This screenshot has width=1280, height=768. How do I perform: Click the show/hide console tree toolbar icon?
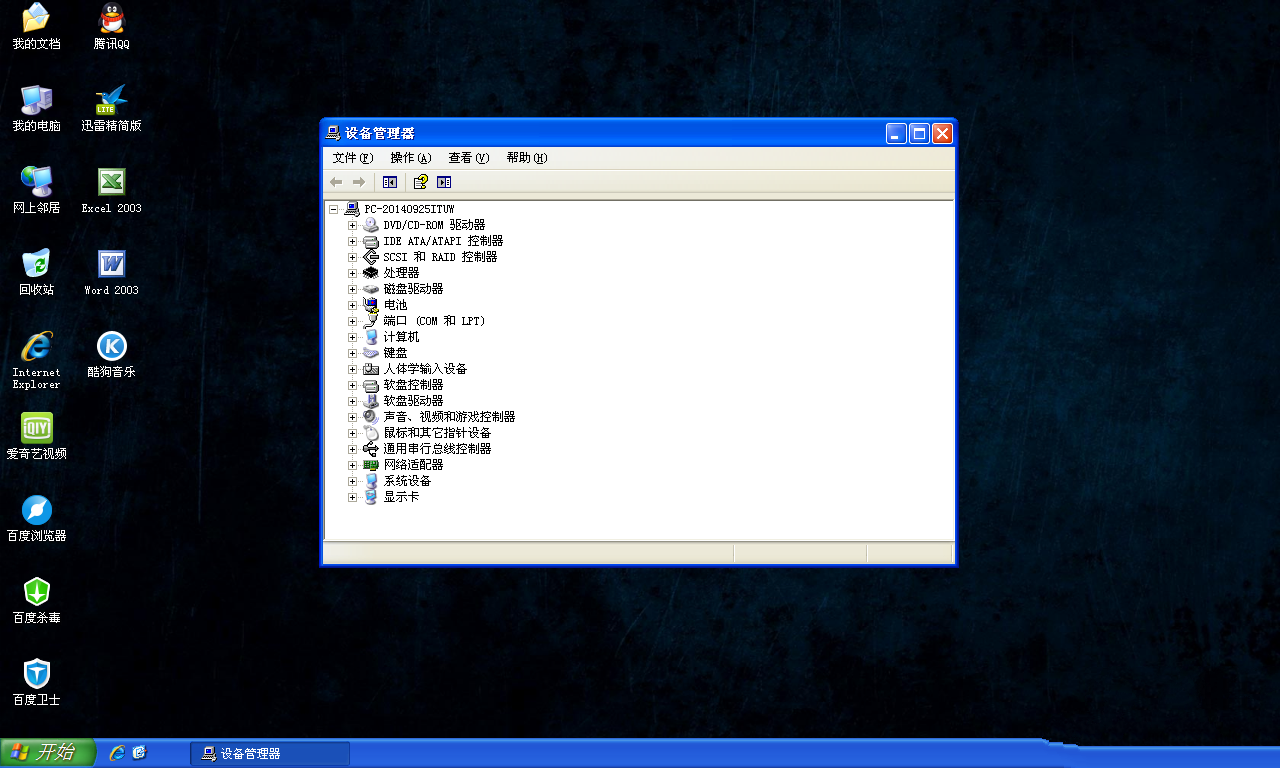pos(390,182)
